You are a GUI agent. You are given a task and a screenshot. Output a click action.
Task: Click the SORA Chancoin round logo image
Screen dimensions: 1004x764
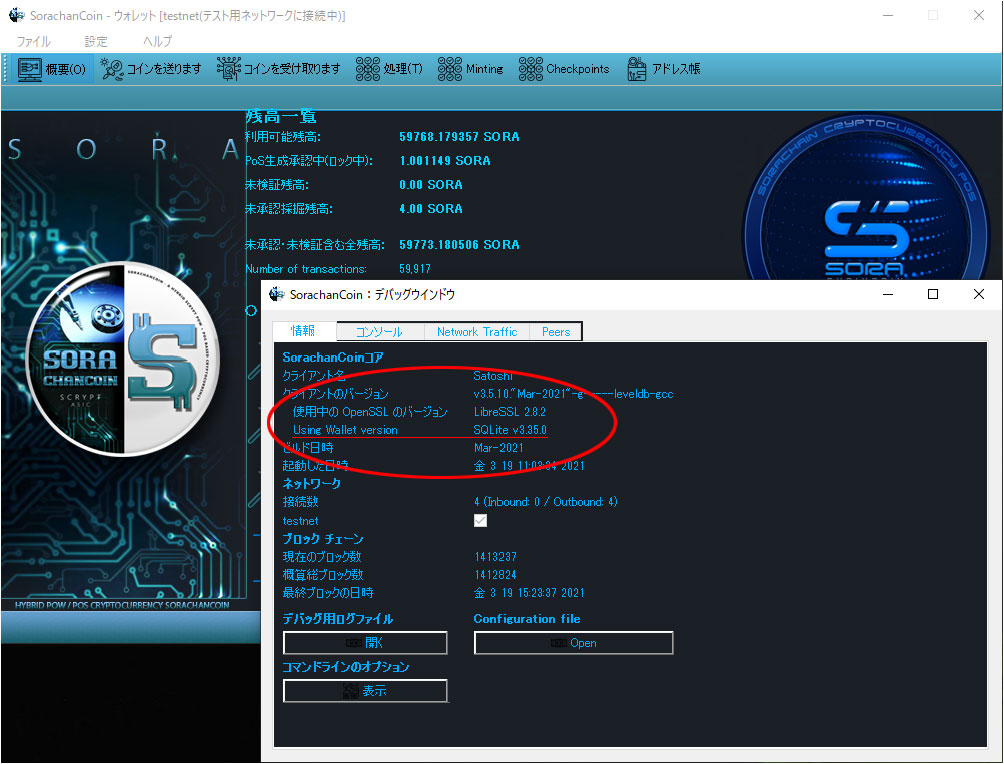click(123, 359)
